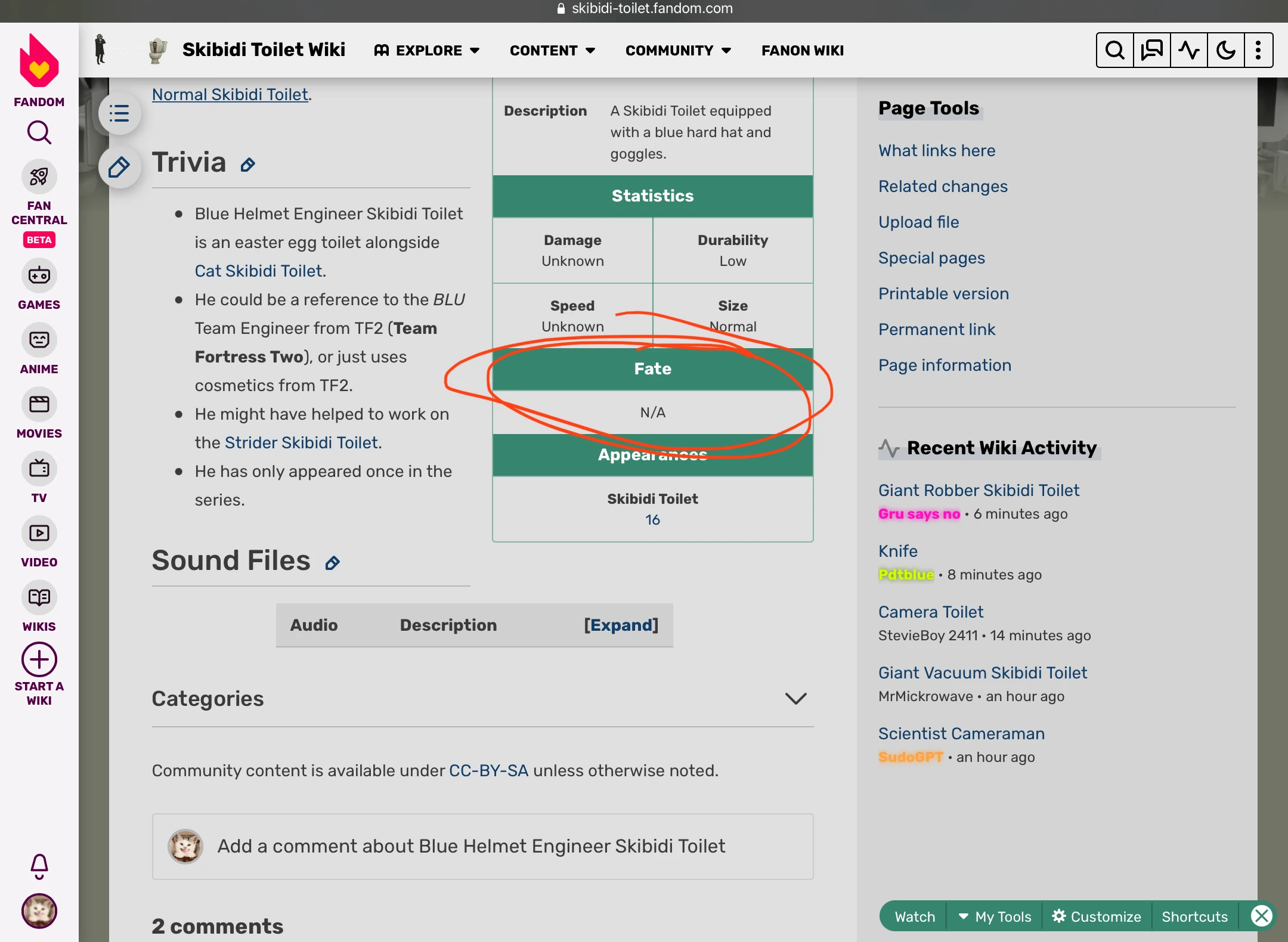The height and width of the screenshot is (942, 1288).
Task: Select the Games icon in the sidebar
Action: (39, 276)
